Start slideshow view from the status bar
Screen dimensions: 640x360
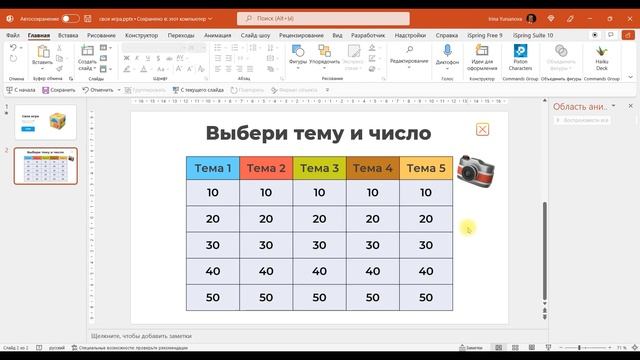coord(548,347)
